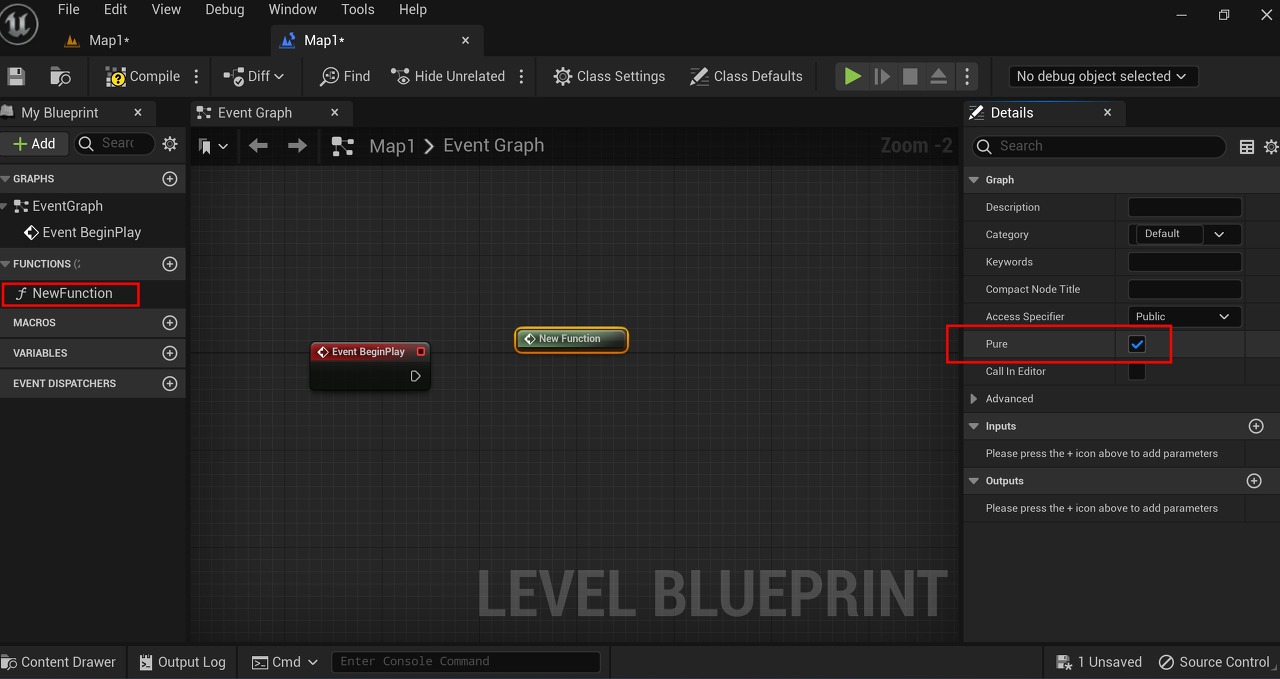1280x679 pixels.
Task: Uncheck the Pure checkbox
Action: 1137,344
